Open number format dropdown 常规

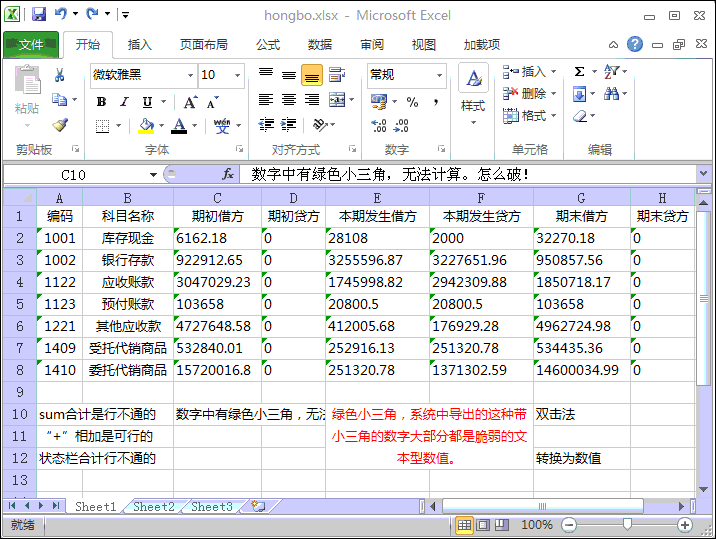(x=439, y=75)
